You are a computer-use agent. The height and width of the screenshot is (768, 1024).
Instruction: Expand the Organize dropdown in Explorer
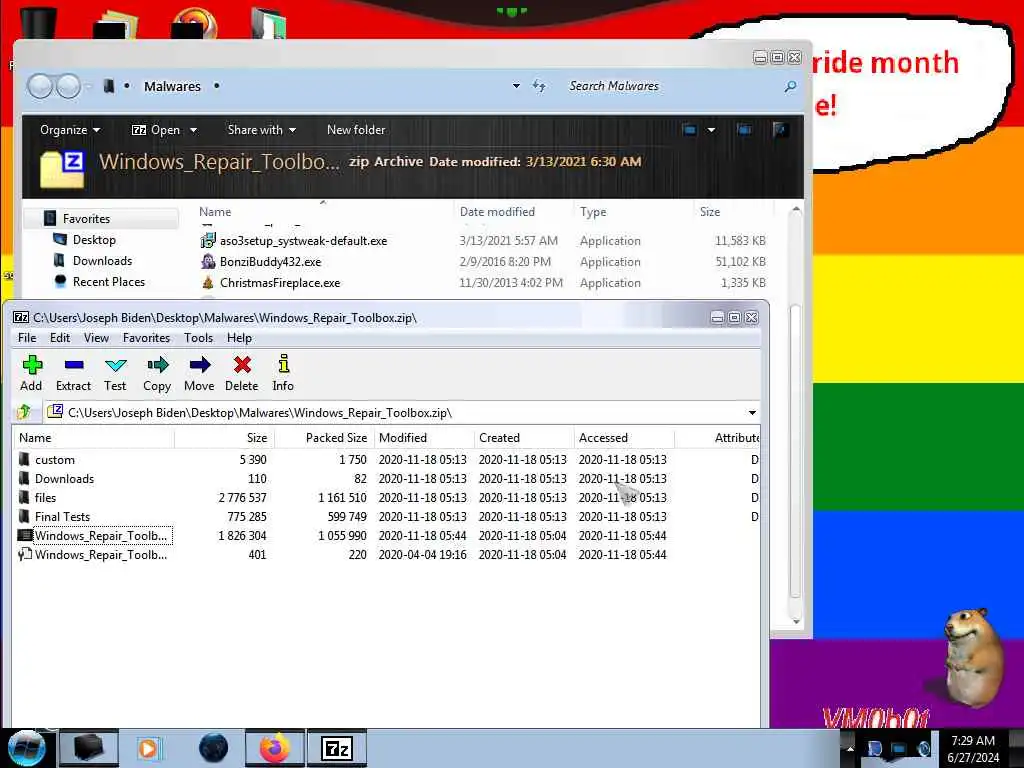click(70, 130)
